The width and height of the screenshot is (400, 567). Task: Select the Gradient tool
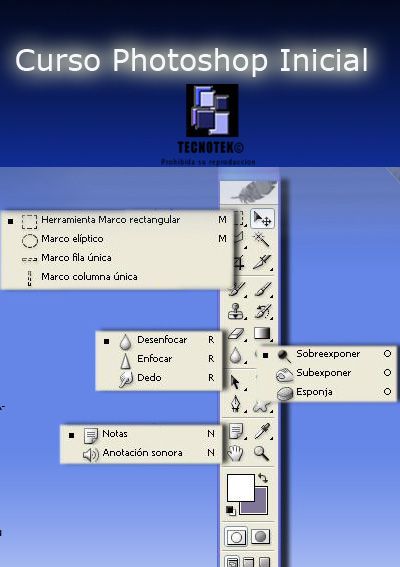point(262,333)
